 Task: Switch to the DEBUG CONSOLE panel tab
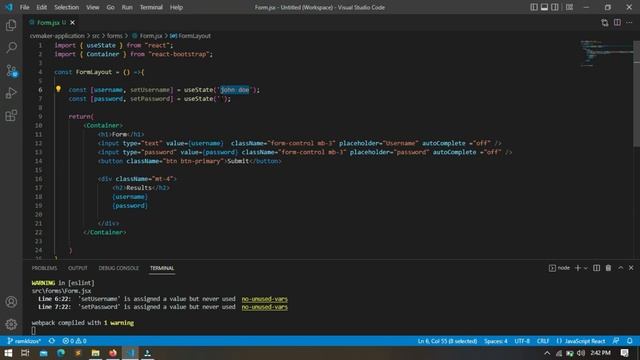tap(118, 268)
